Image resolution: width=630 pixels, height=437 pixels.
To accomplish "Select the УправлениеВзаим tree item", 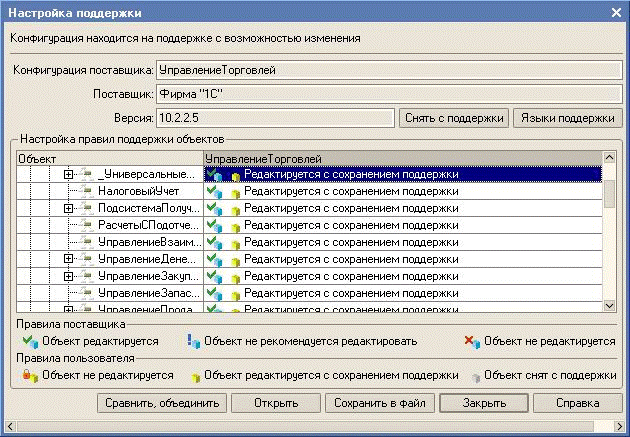I will [148, 242].
